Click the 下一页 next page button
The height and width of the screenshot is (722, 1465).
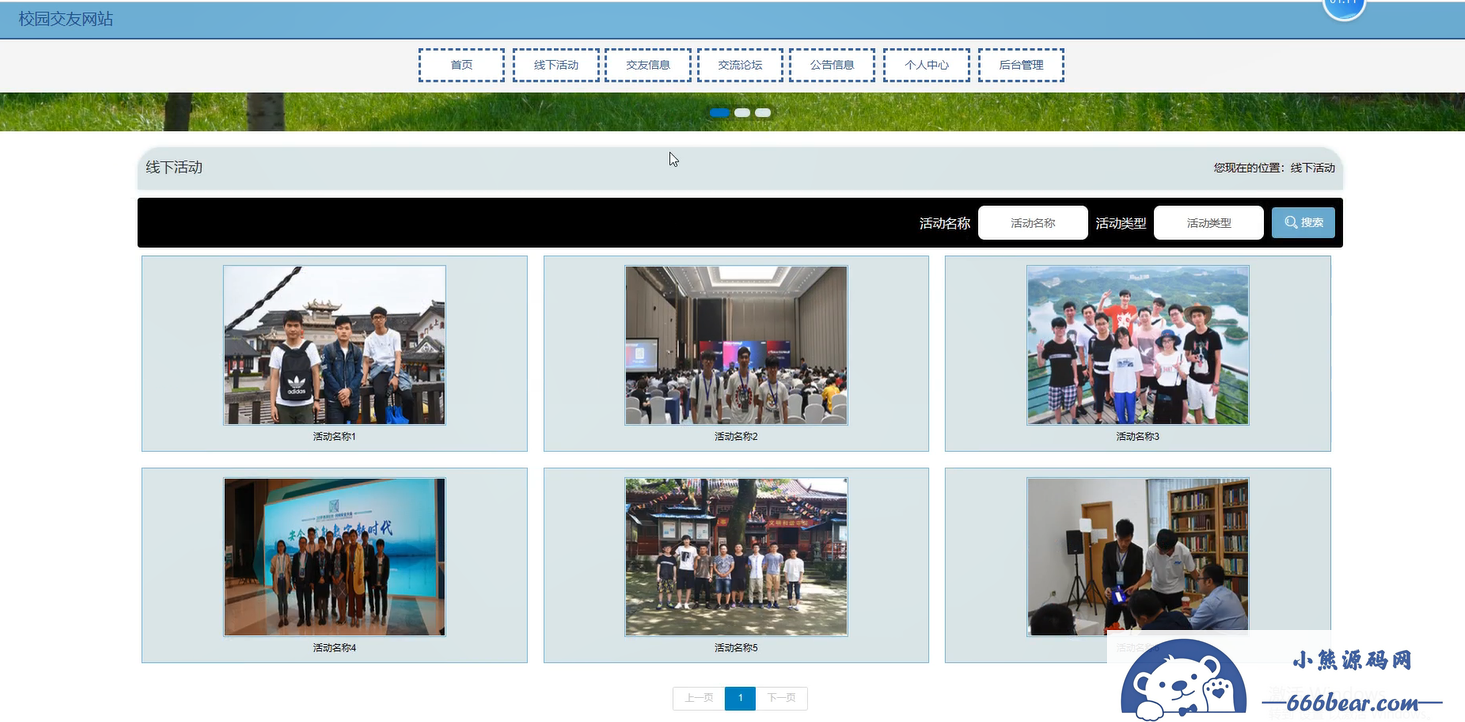point(781,698)
